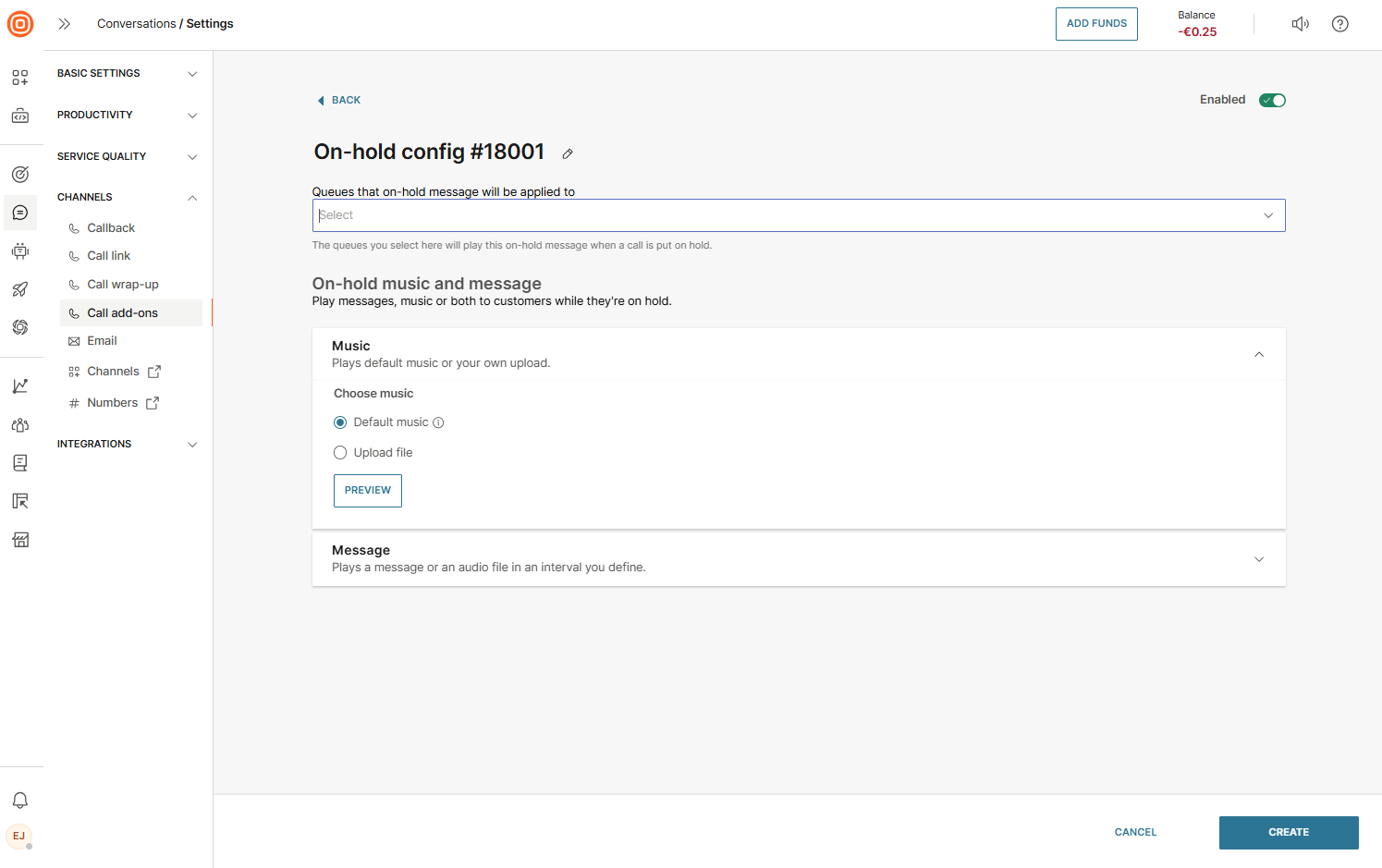Open the user avatar EJ

coord(19,837)
